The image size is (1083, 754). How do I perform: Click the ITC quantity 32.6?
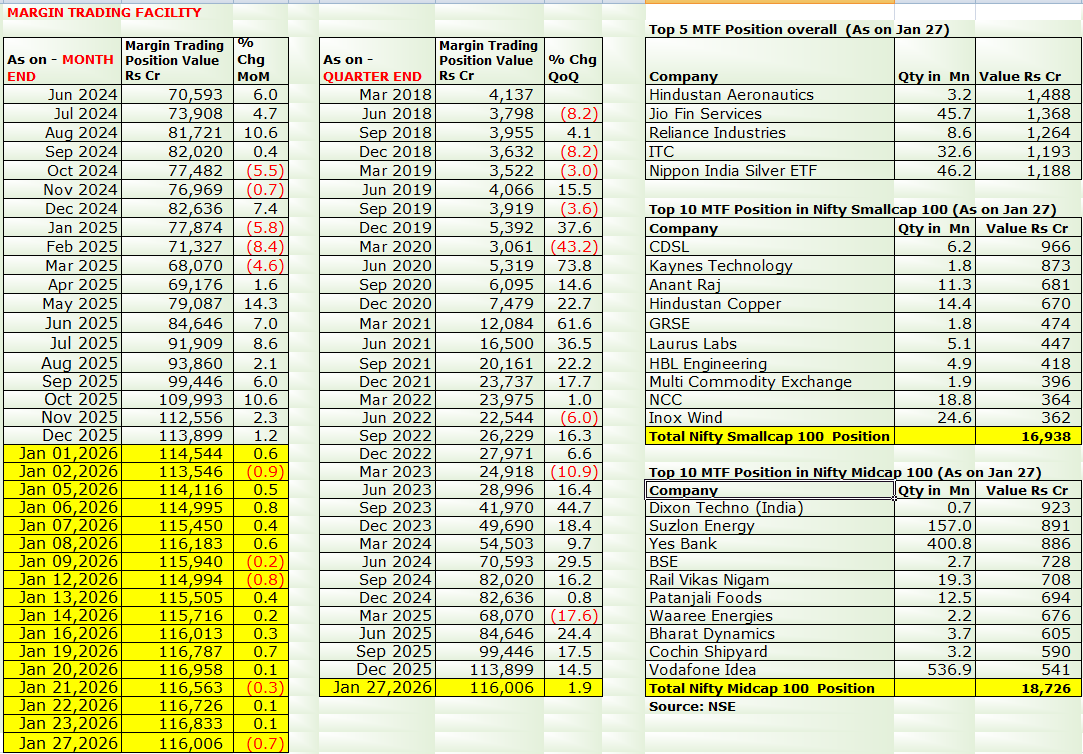click(935, 151)
